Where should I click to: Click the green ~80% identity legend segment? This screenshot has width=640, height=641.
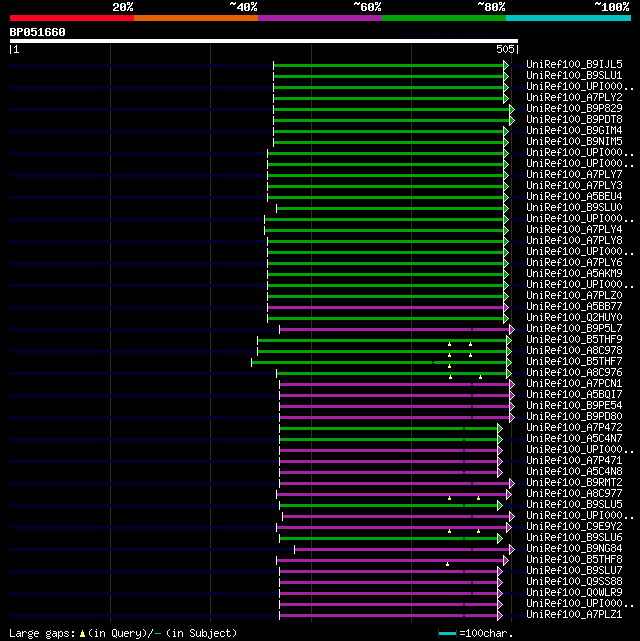pyautogui.click(x=444, y=18)
